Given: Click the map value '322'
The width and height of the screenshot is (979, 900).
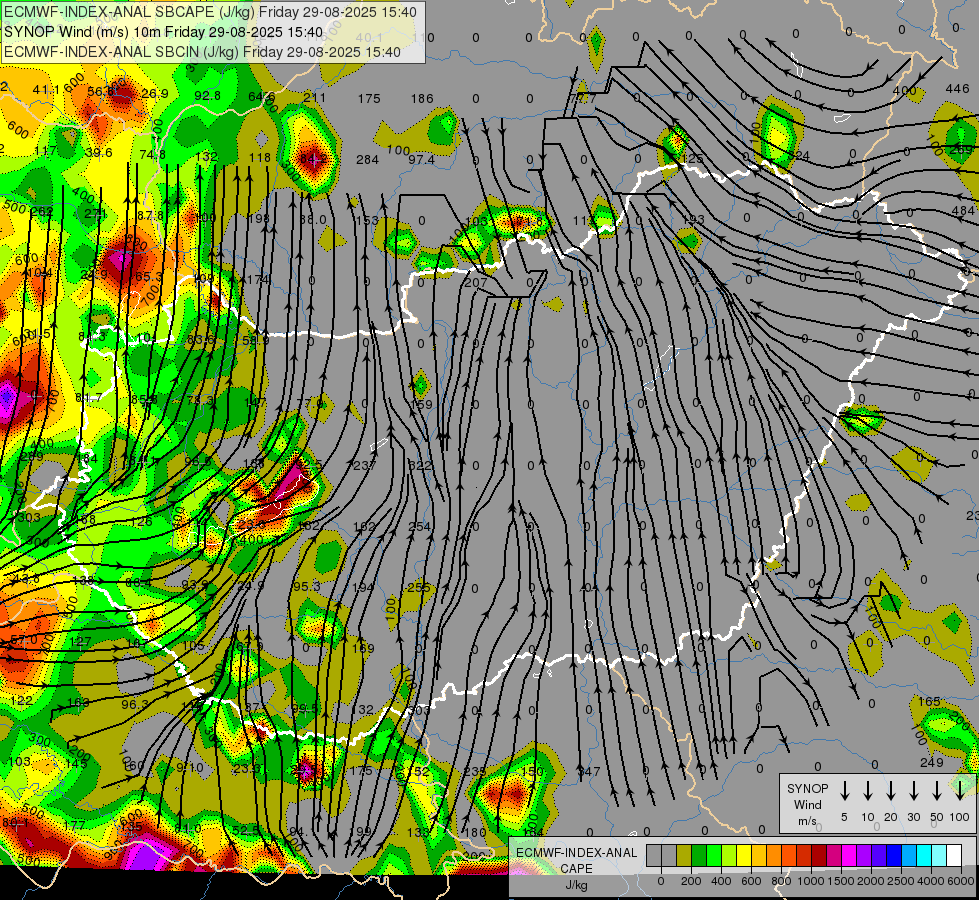Looking at the screenshot, I should tap(420, 465).
